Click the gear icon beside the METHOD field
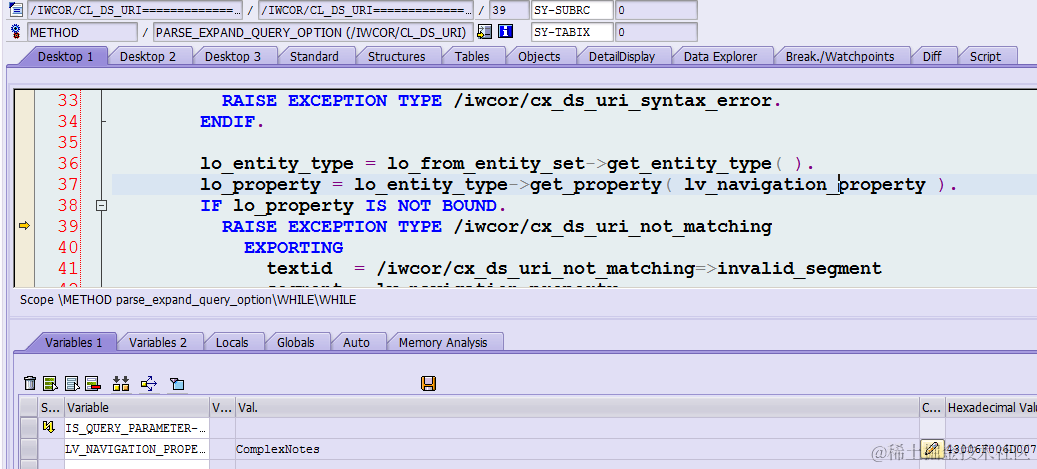The image size is (1037, 469). click(x=17, y=32)
